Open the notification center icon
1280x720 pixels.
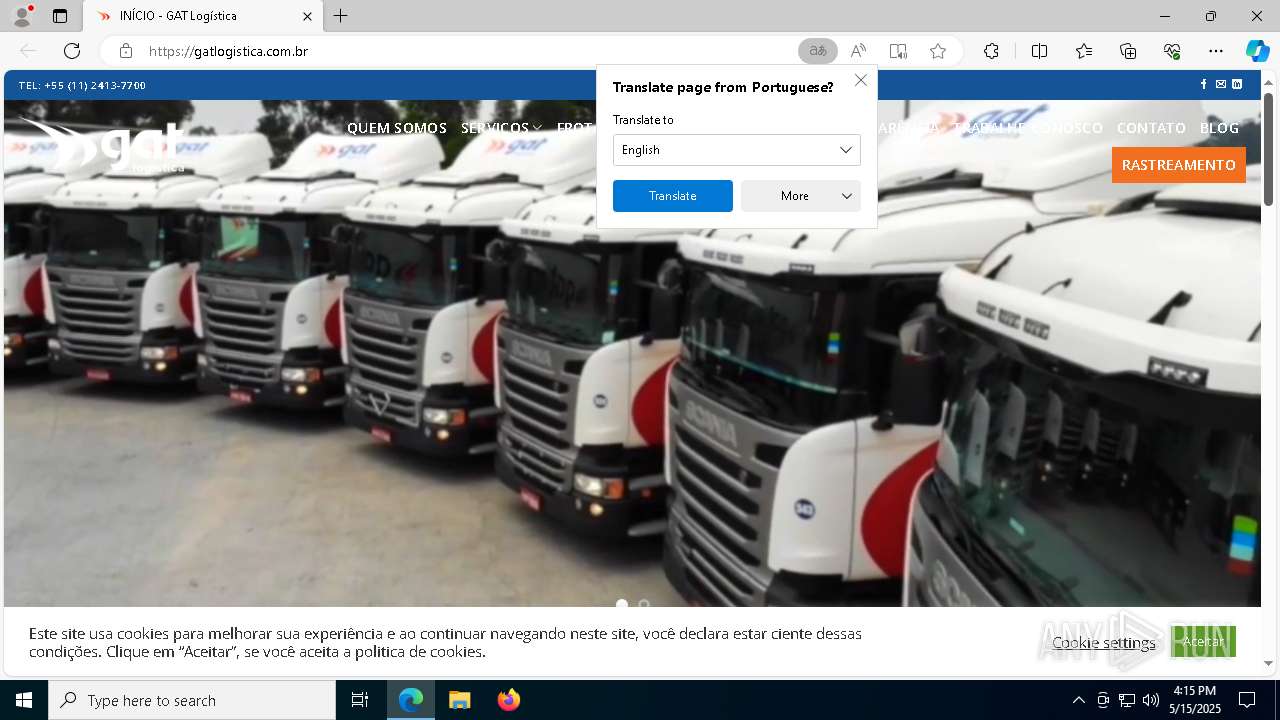[x=1247, y=700]
